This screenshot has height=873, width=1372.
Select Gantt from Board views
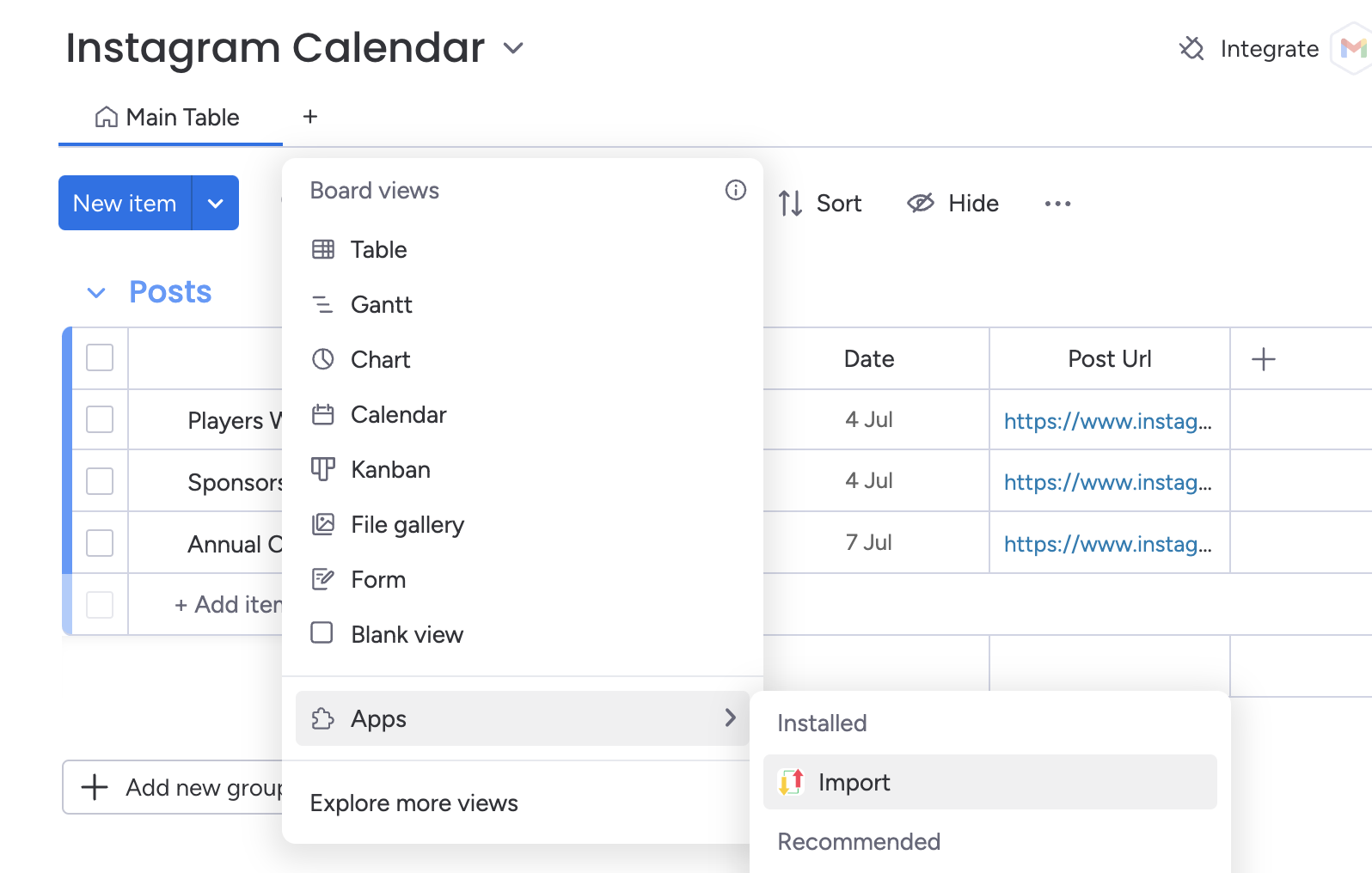(523, 304)
